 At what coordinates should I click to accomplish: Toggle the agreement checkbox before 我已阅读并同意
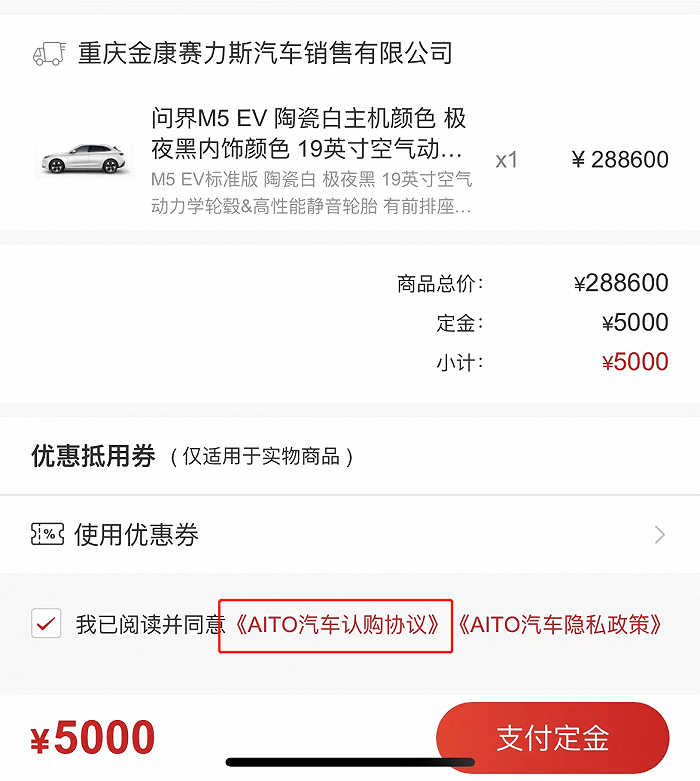coord(46,624)
